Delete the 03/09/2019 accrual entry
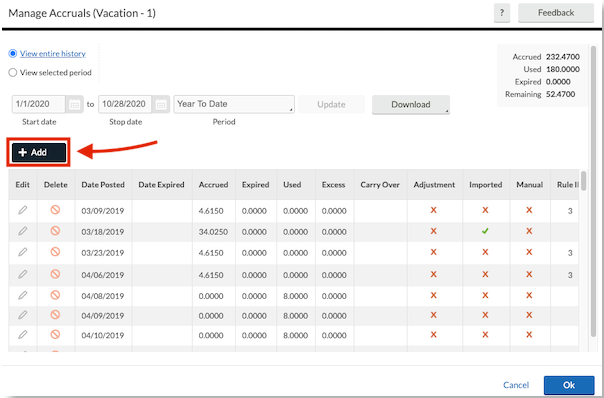 tap(55, 210)
